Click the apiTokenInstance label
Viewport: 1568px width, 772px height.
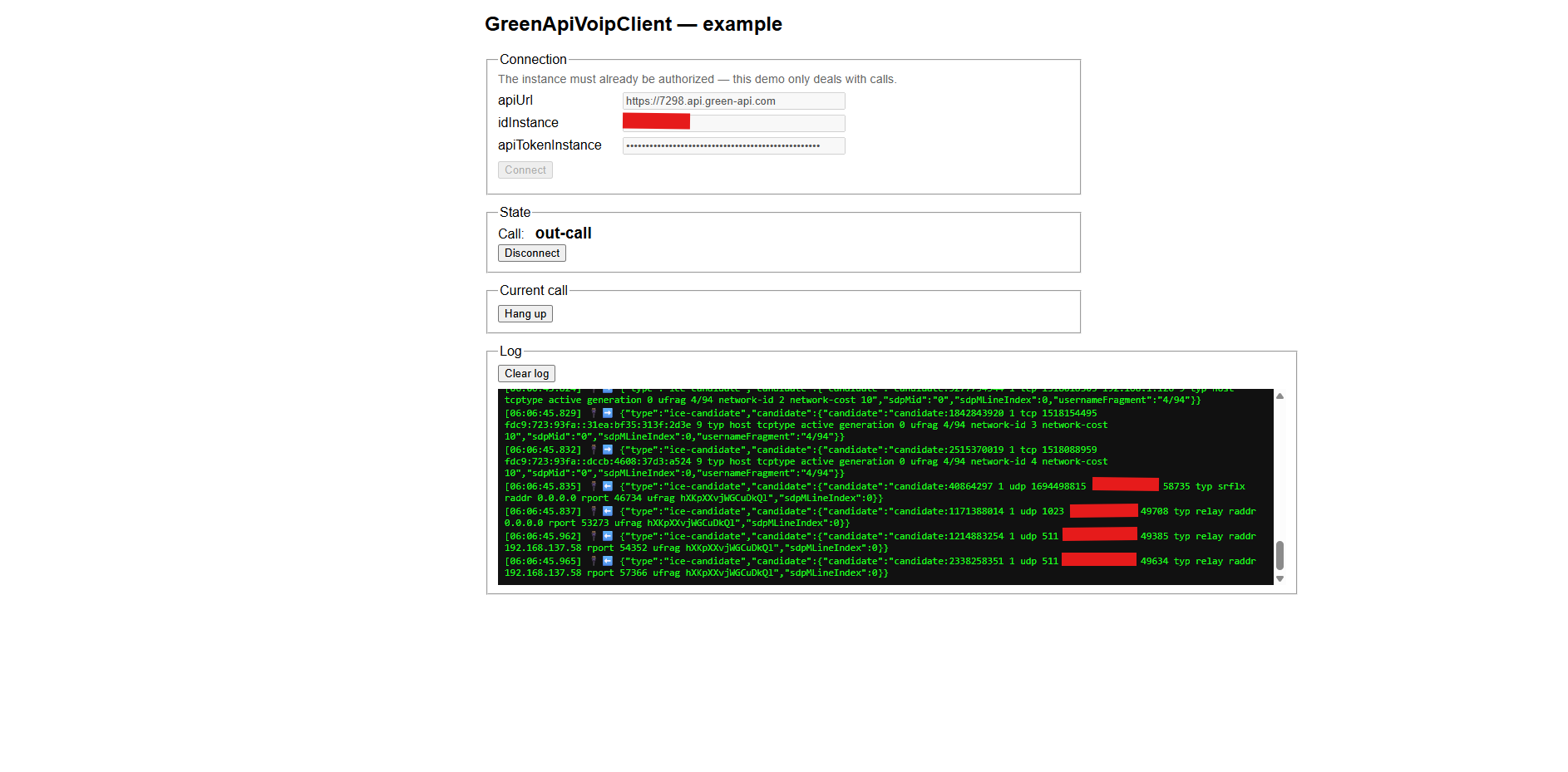coord(550,145)
